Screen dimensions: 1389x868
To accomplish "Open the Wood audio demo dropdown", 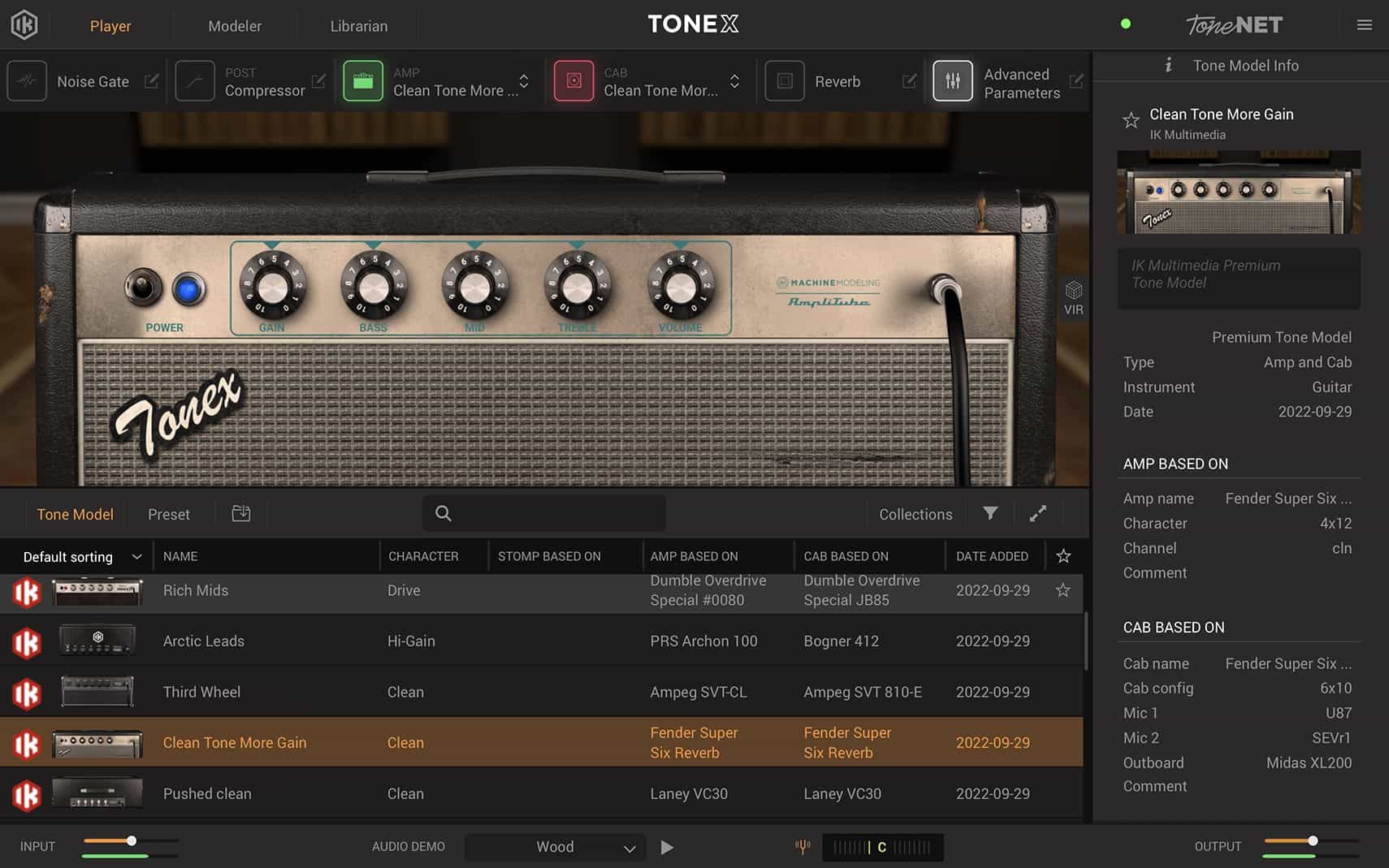I will pyautogui.click(x=556, y=847).
